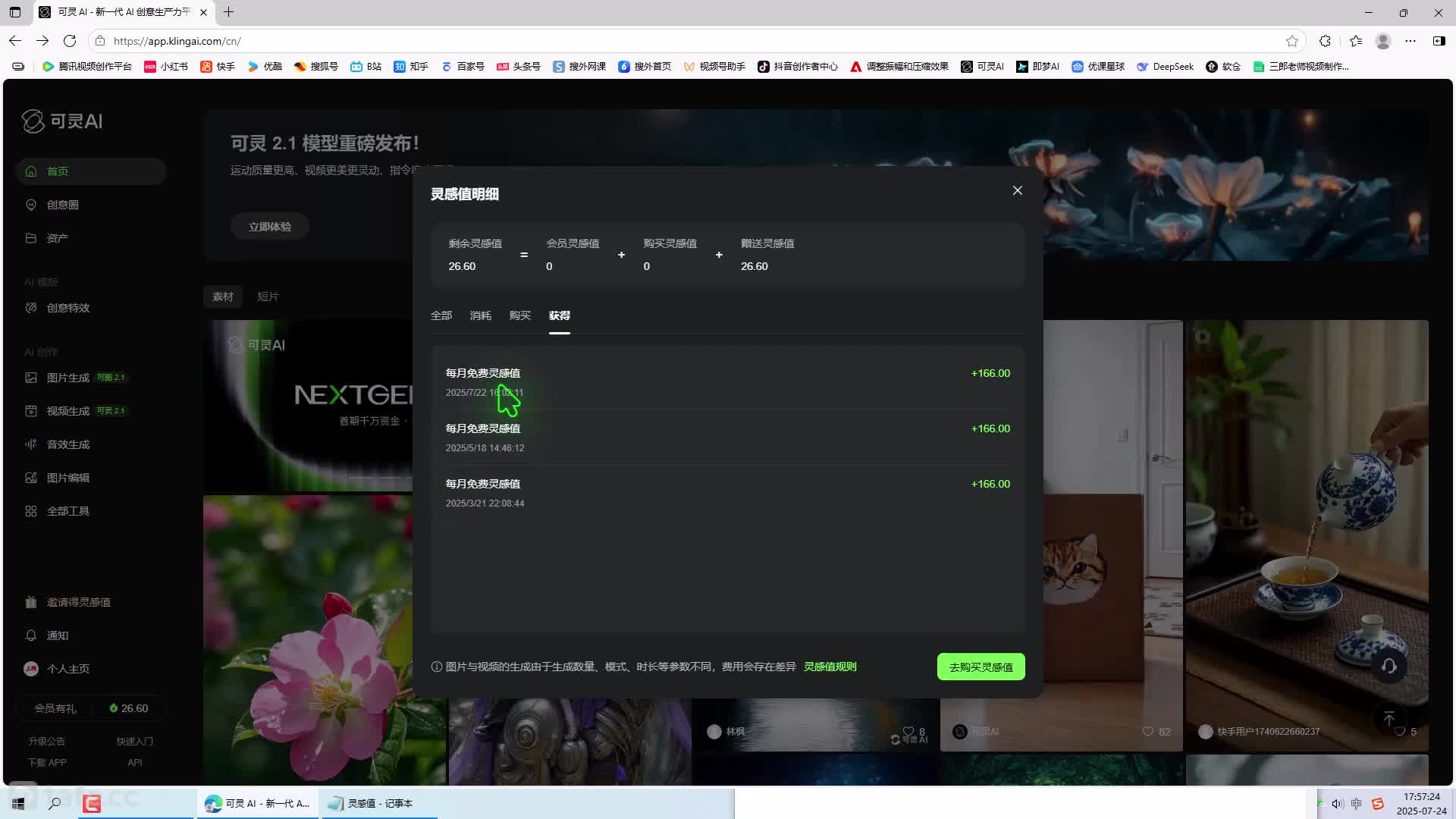
Task: Click the 邀请得灵感值 gift item
Action: (x=78, y=602)
